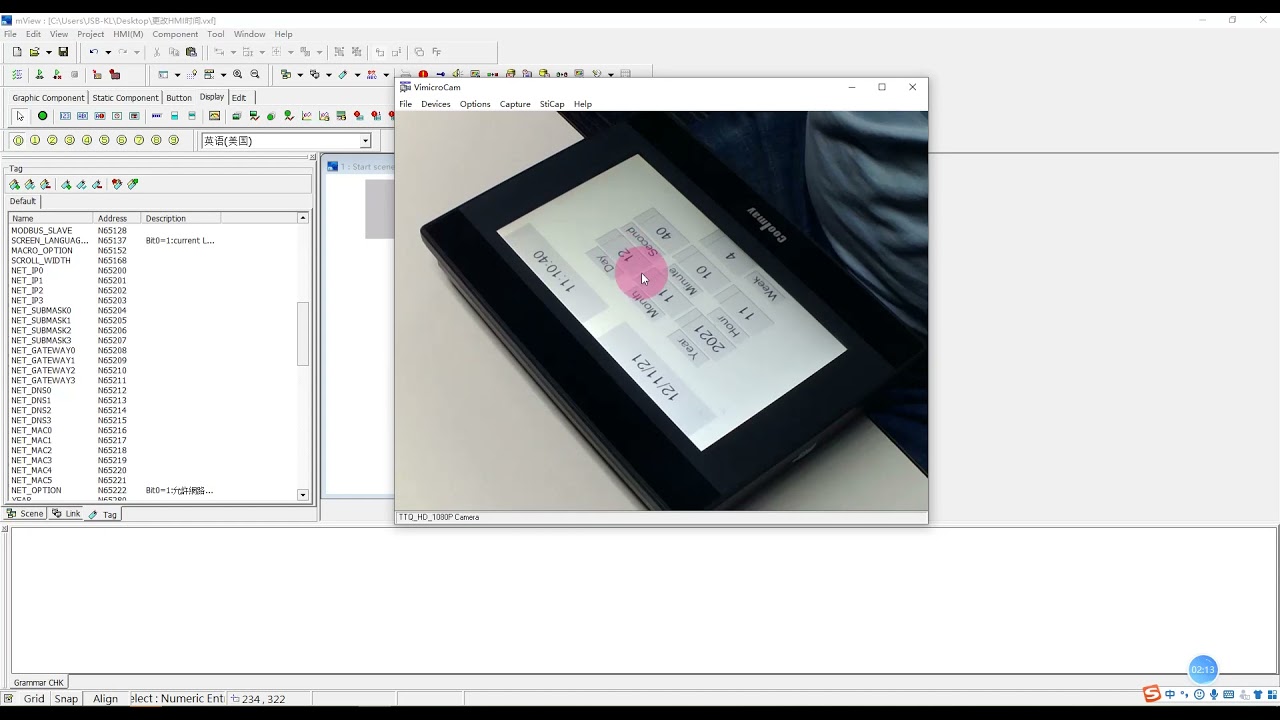Image resolution: width=1280 pixels, height=720 pixels.
Task: Open the Component menu
Action: (175, 34)
